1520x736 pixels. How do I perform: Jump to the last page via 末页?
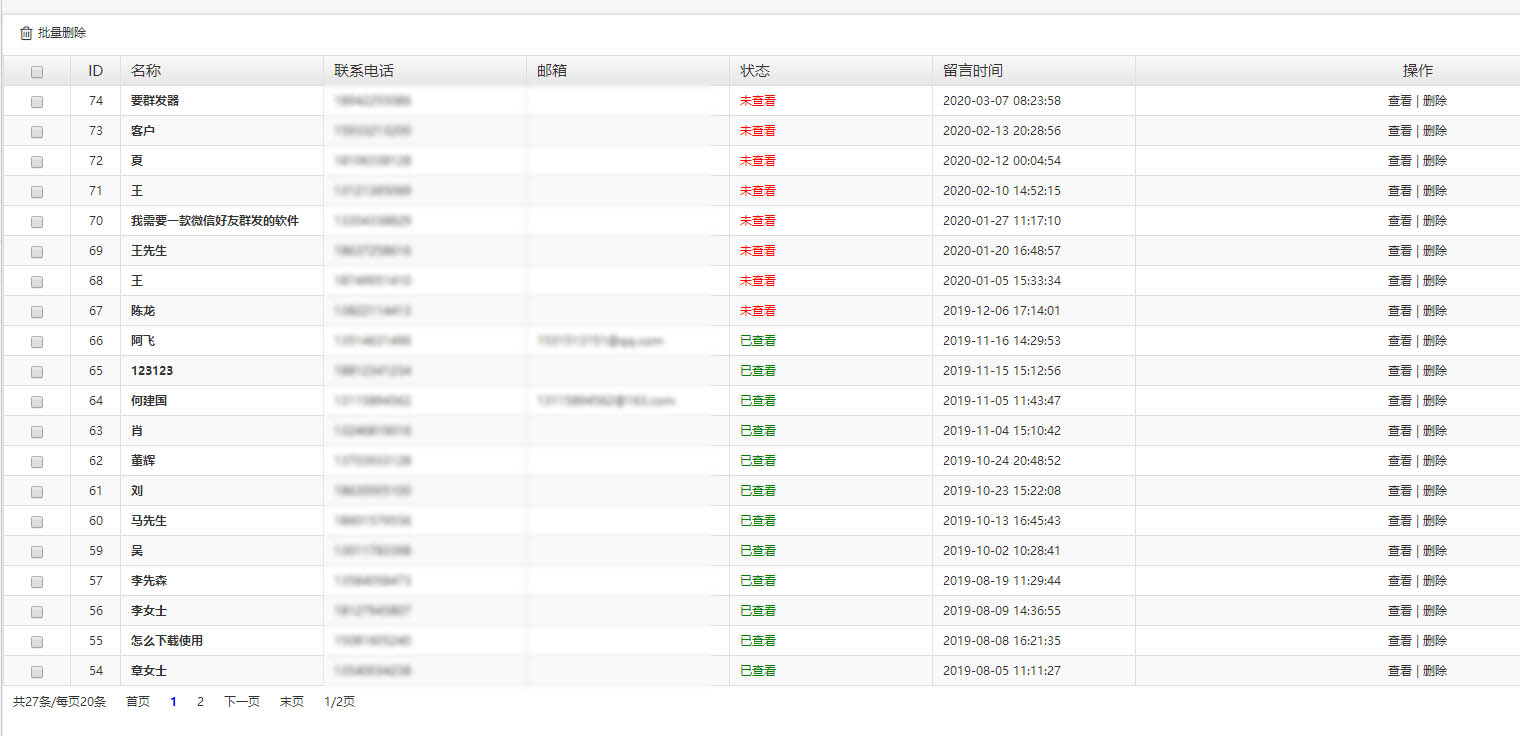click(292, 702)
